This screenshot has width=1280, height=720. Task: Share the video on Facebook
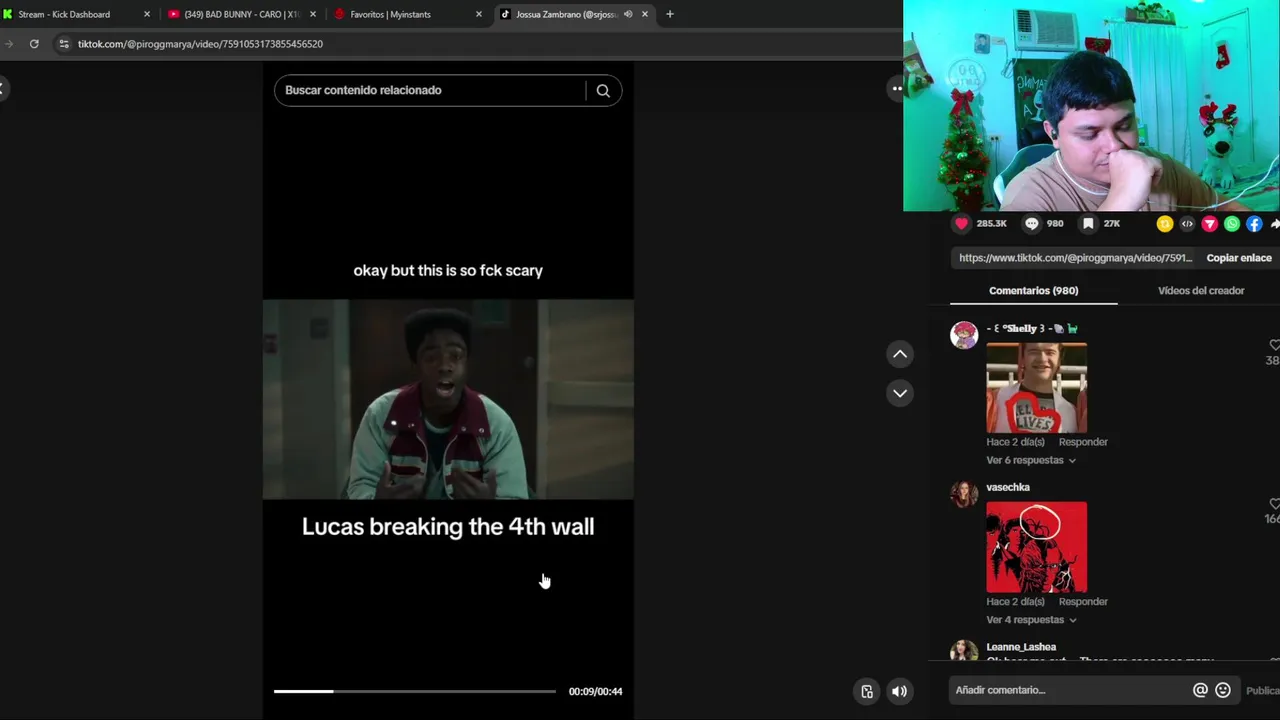[x=1254, y=224]
